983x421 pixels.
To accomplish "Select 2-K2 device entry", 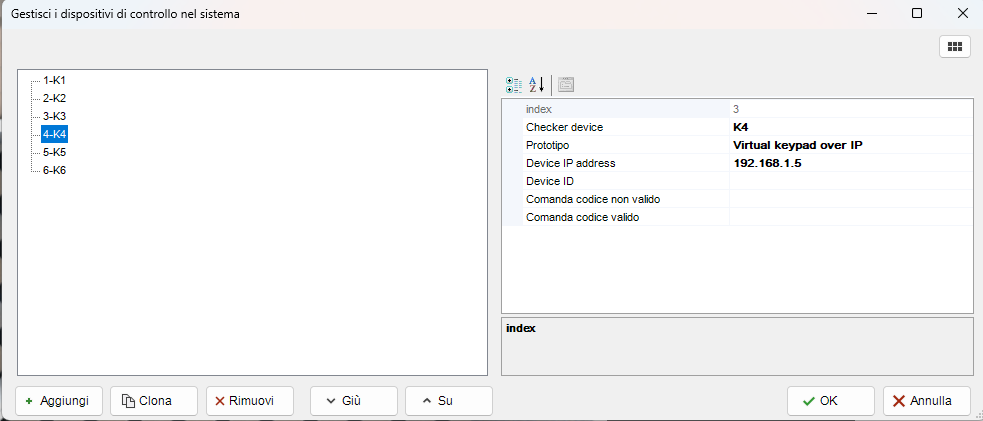I will coord(54,98).
